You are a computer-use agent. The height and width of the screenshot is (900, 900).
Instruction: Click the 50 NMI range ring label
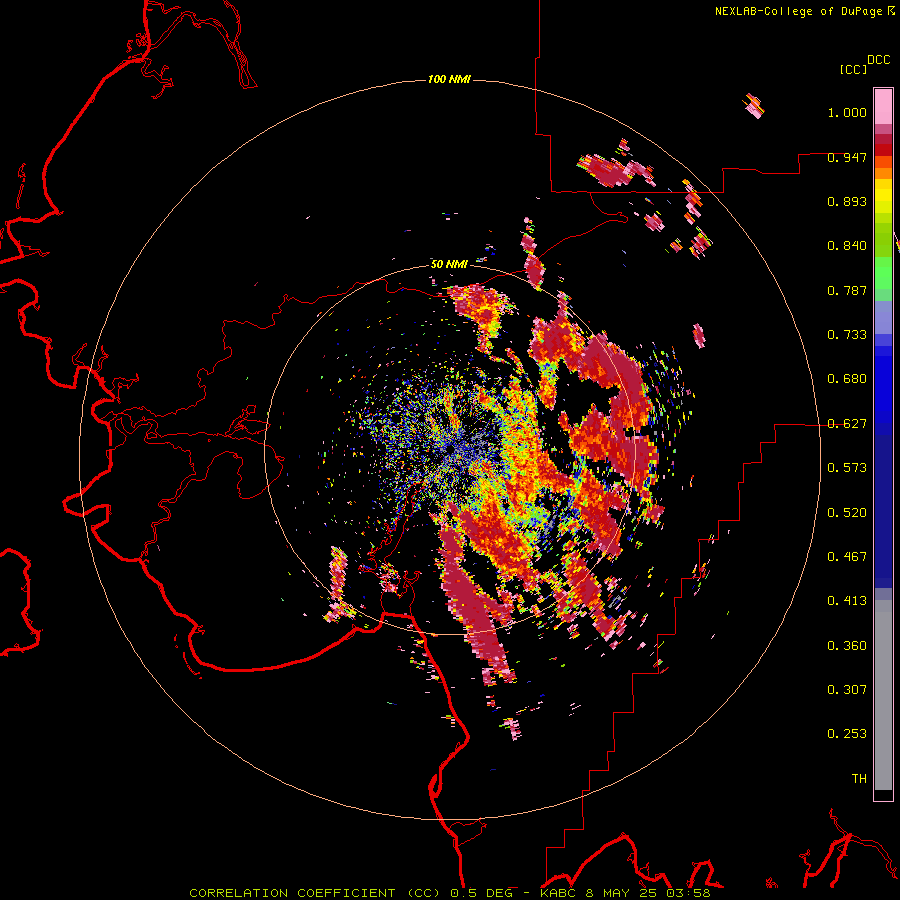(449, 264)
